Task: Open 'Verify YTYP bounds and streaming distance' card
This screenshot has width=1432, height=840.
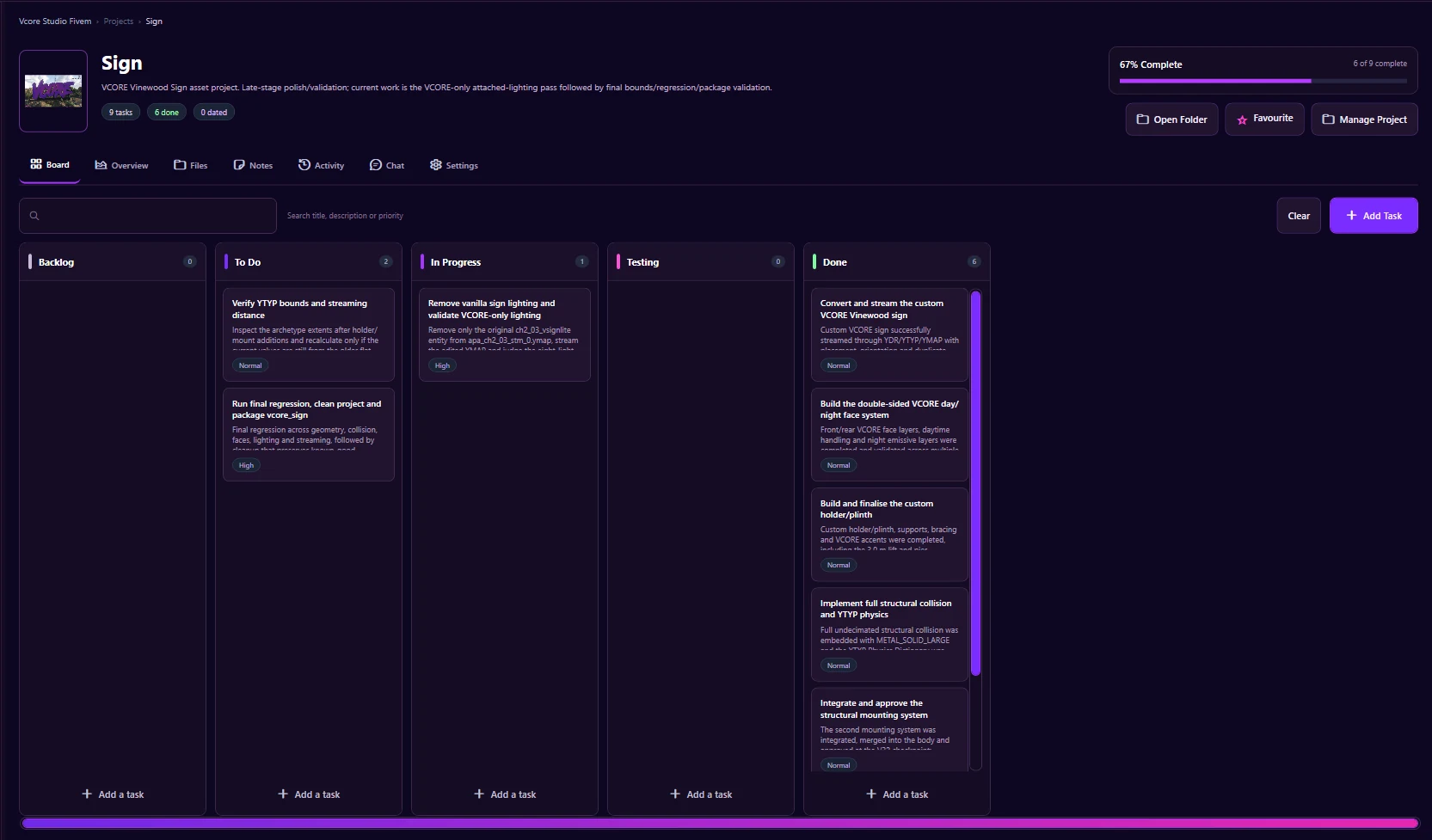Action: [309, 334]
